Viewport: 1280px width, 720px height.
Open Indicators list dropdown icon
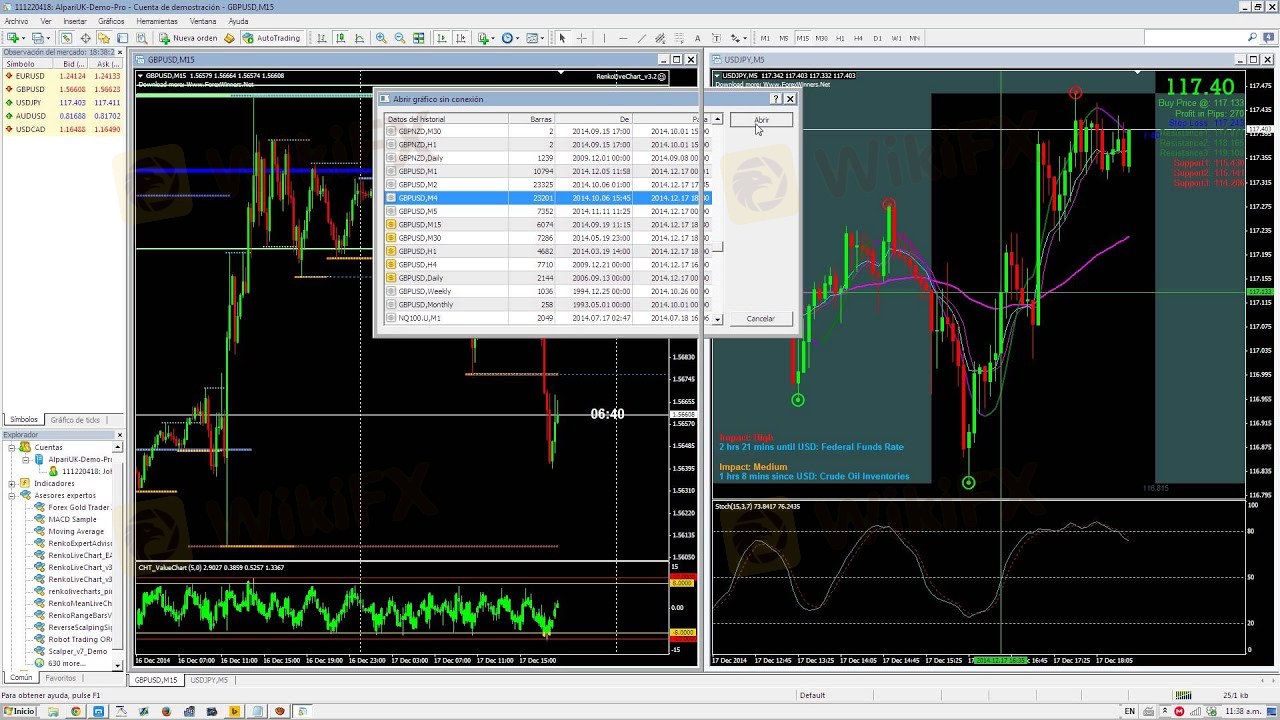point(486,38)
